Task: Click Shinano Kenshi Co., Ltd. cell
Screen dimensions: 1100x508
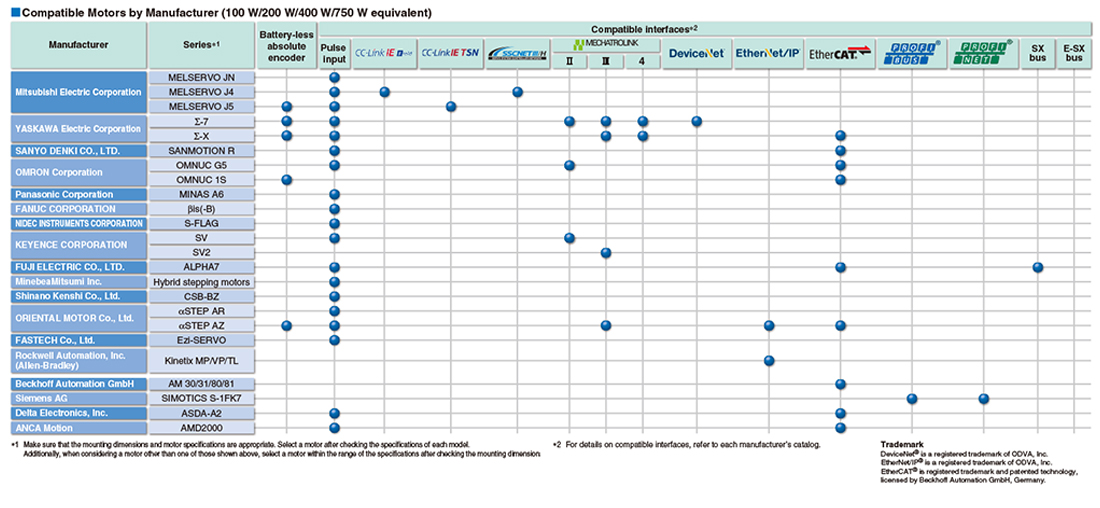Action: (x=79, y=296)
